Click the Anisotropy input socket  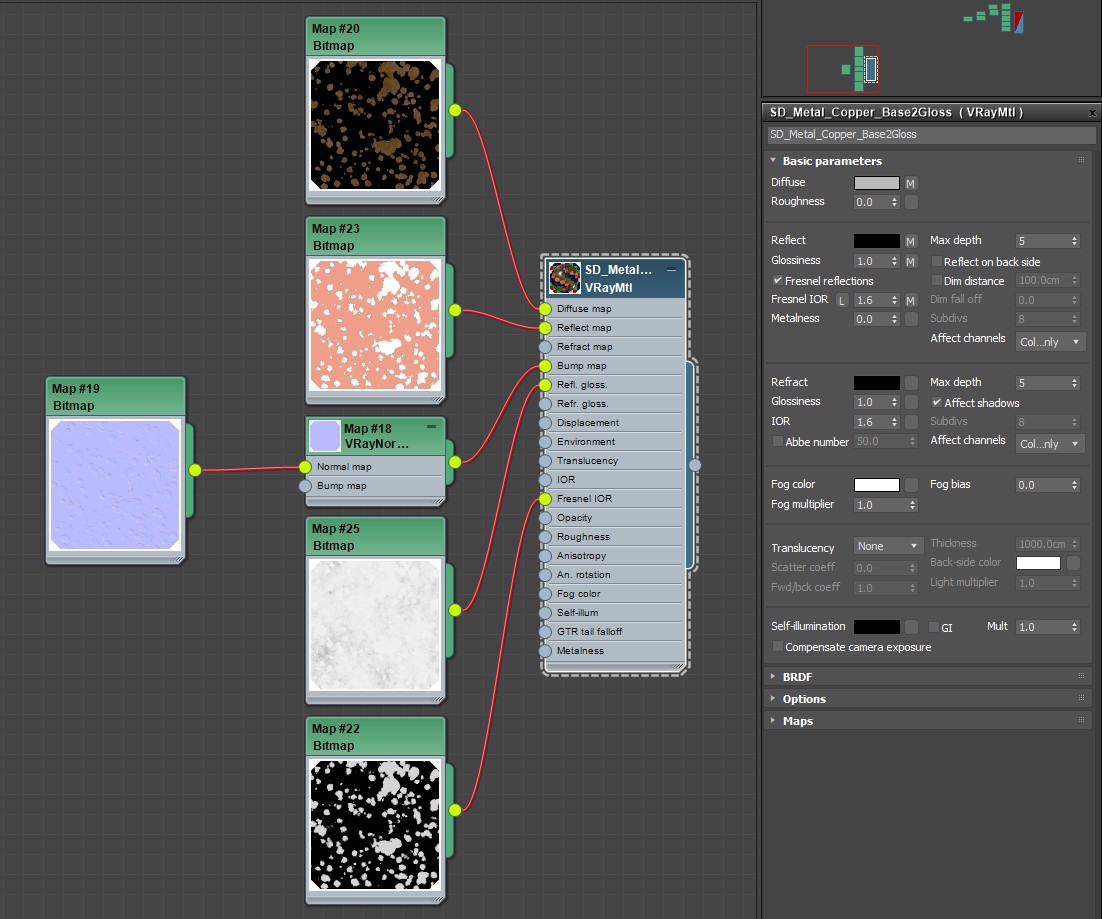click(545, 556)
